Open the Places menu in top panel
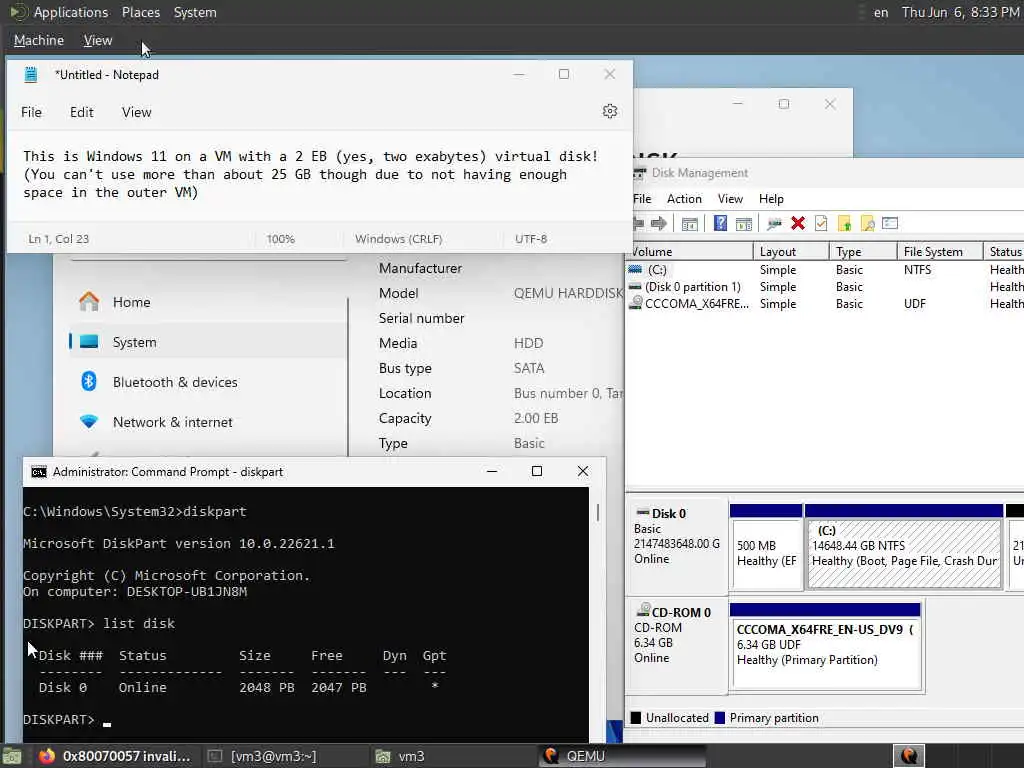The width and height of the screenshot is (1024, 768). [141, 12]
